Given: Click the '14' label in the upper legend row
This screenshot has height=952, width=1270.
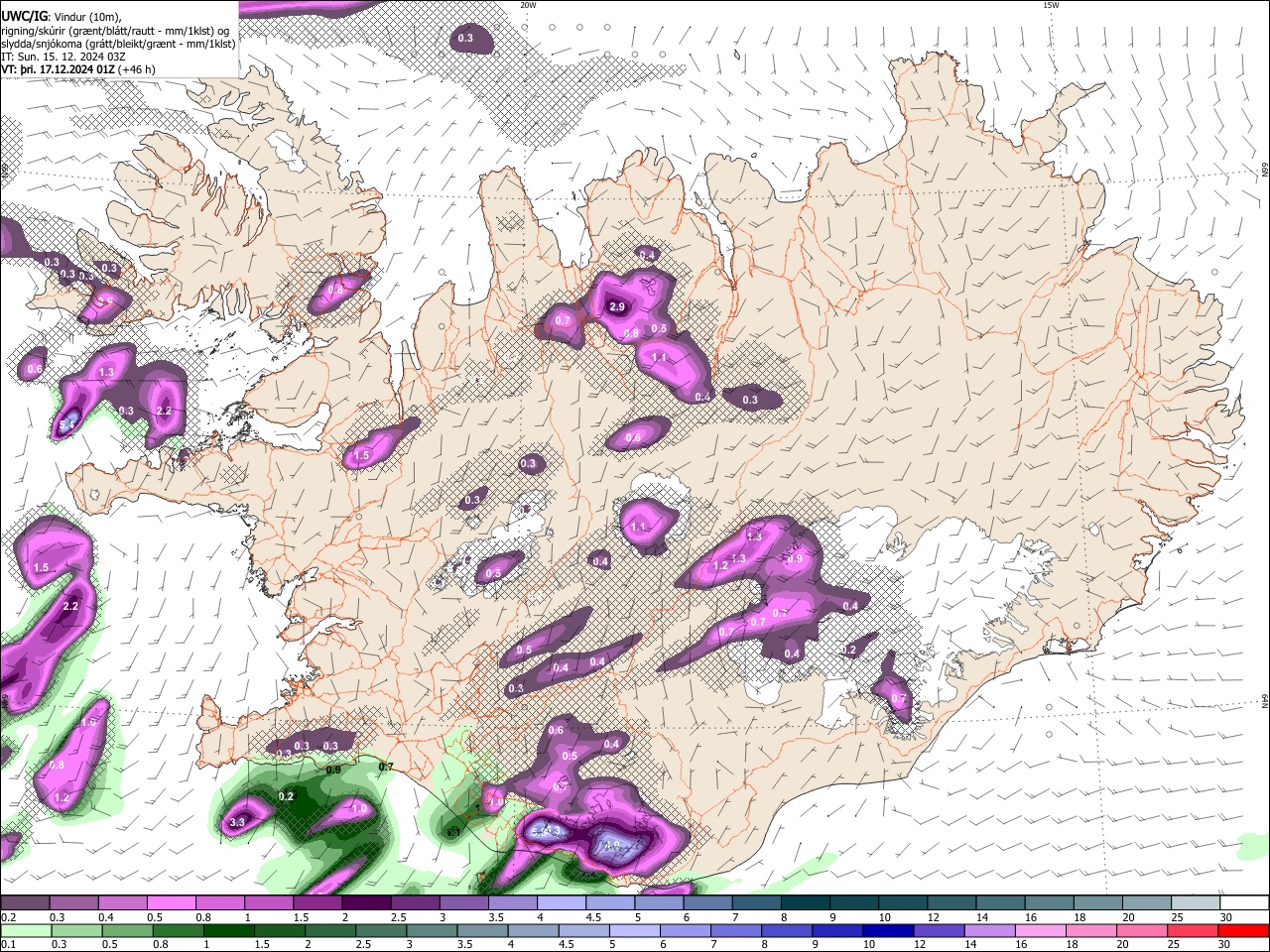Looking at the screenshot, I should tap(981, 917).
